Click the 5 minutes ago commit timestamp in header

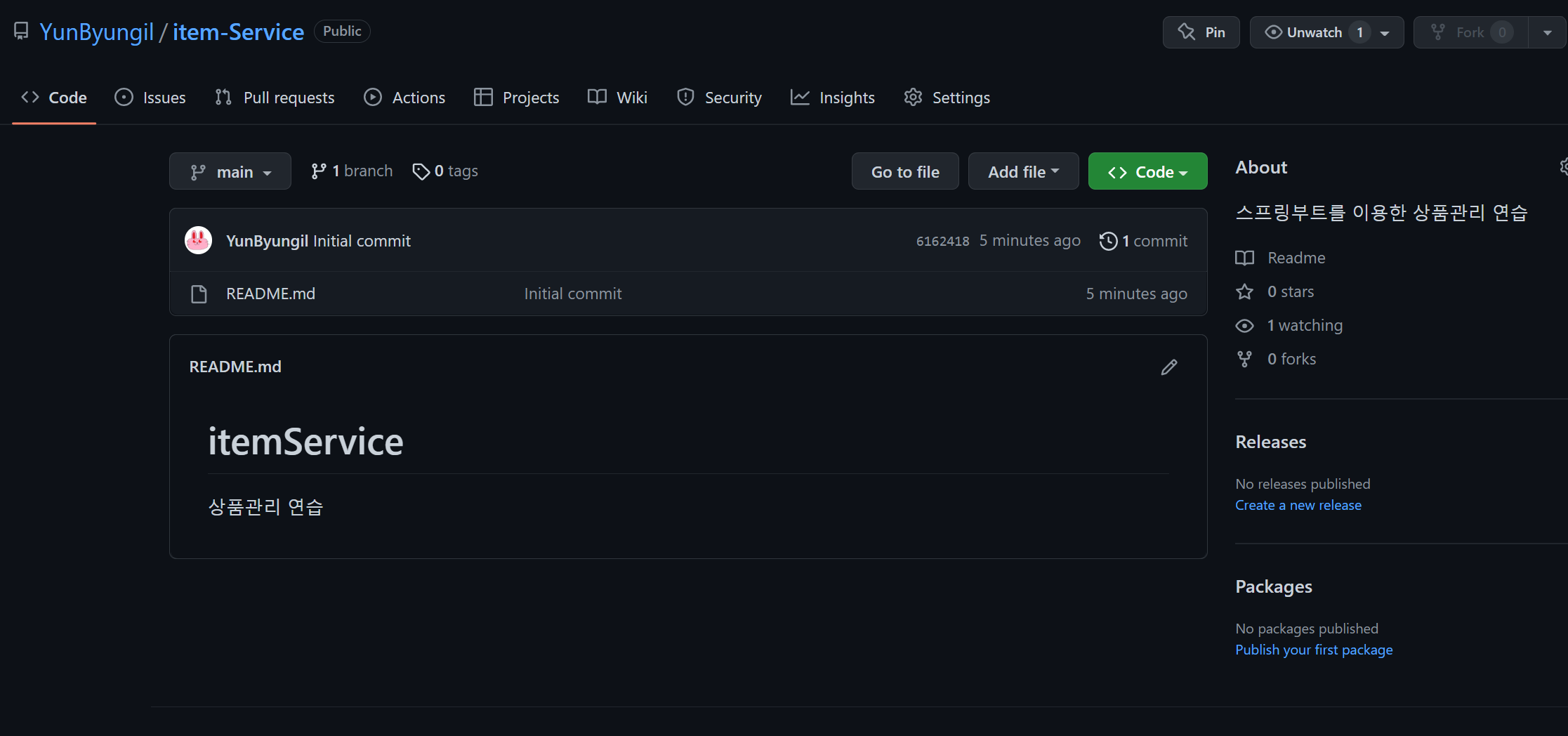(x=1029, y=241)
